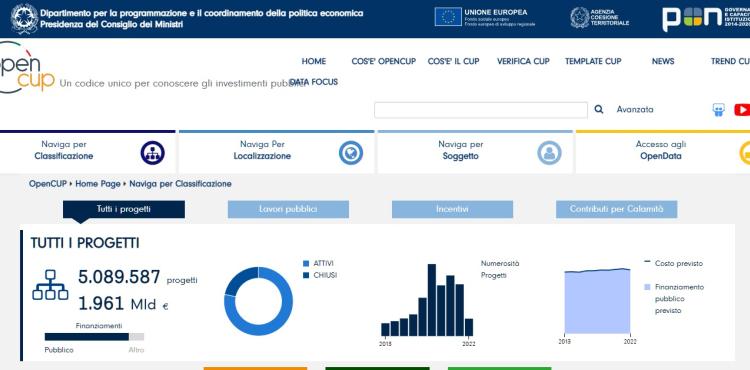This screenshot has height=370, width=750.
Task: Open the Avanzata advanced search link
Action: pos(635,109)
